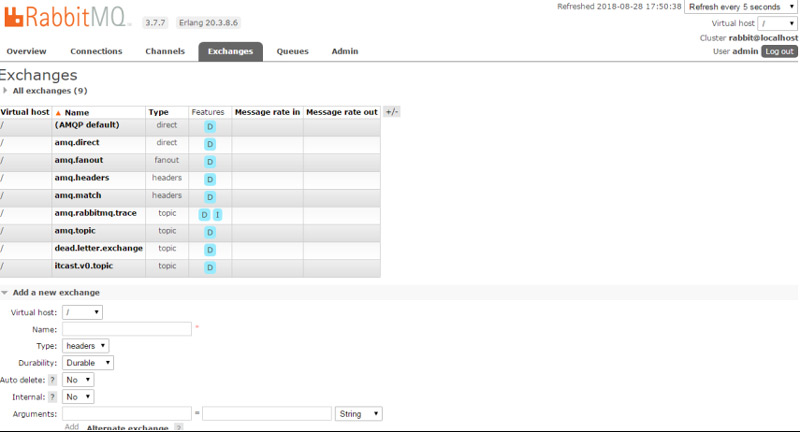Navigate to the Admin tab
This screenshot has width=800, height=432.
(345, 52)
